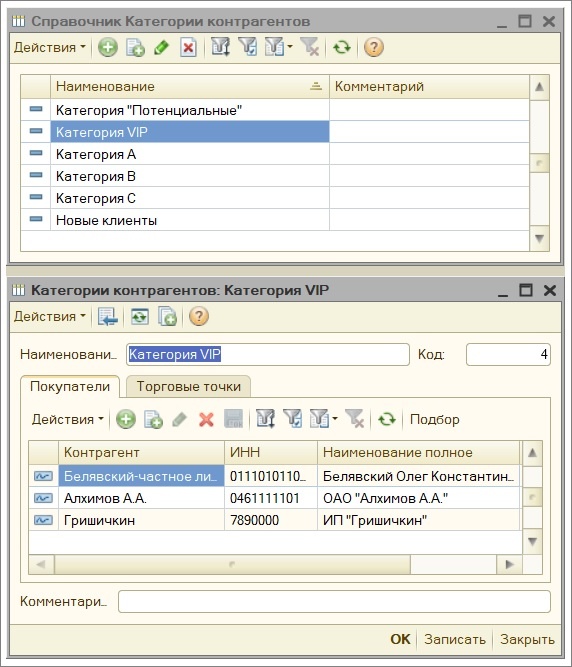Sort by the Наименование column header

190,86
